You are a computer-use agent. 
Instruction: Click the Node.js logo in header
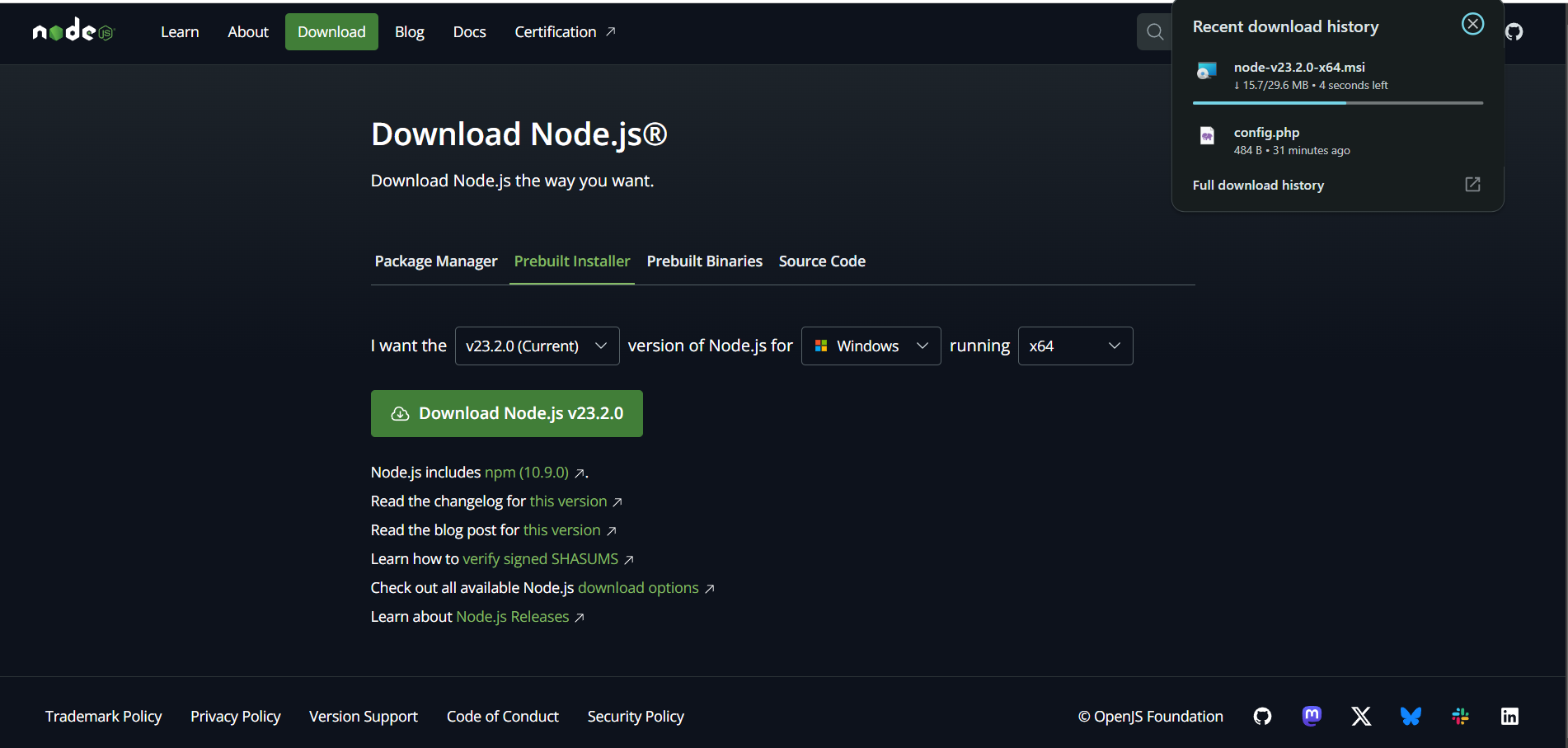point(73,31)
